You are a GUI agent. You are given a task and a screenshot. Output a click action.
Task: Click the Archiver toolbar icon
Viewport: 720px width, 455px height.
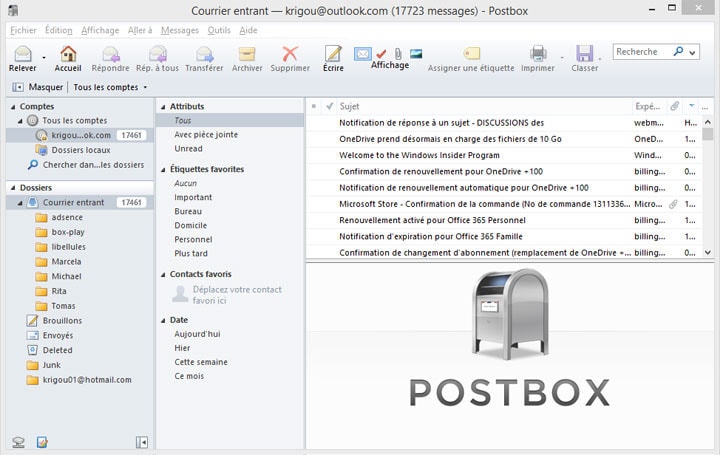pyautogui.click(x=247, y=54)
